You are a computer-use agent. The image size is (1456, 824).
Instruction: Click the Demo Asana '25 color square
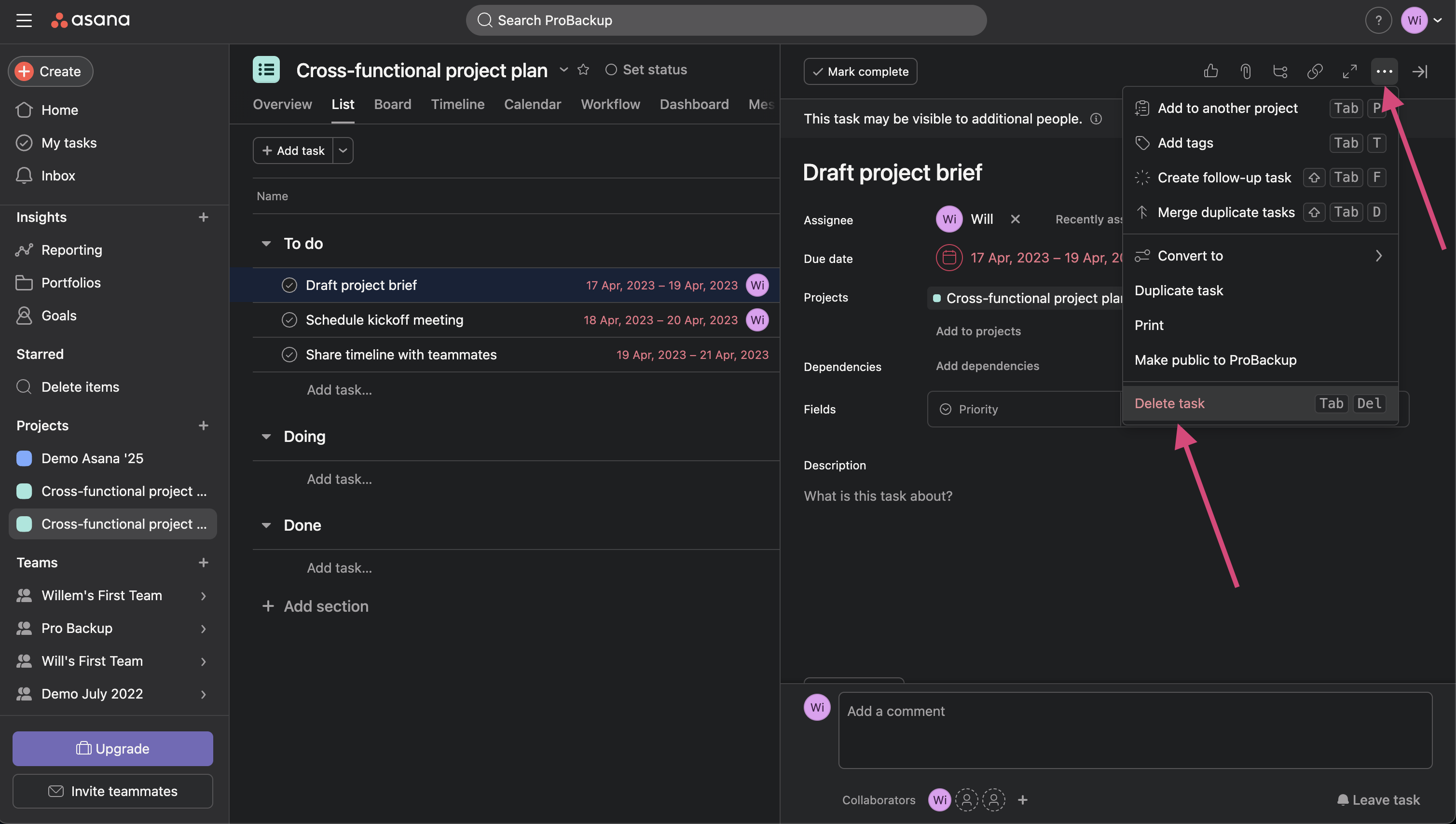pyautogui.click(x=24, y=458)
